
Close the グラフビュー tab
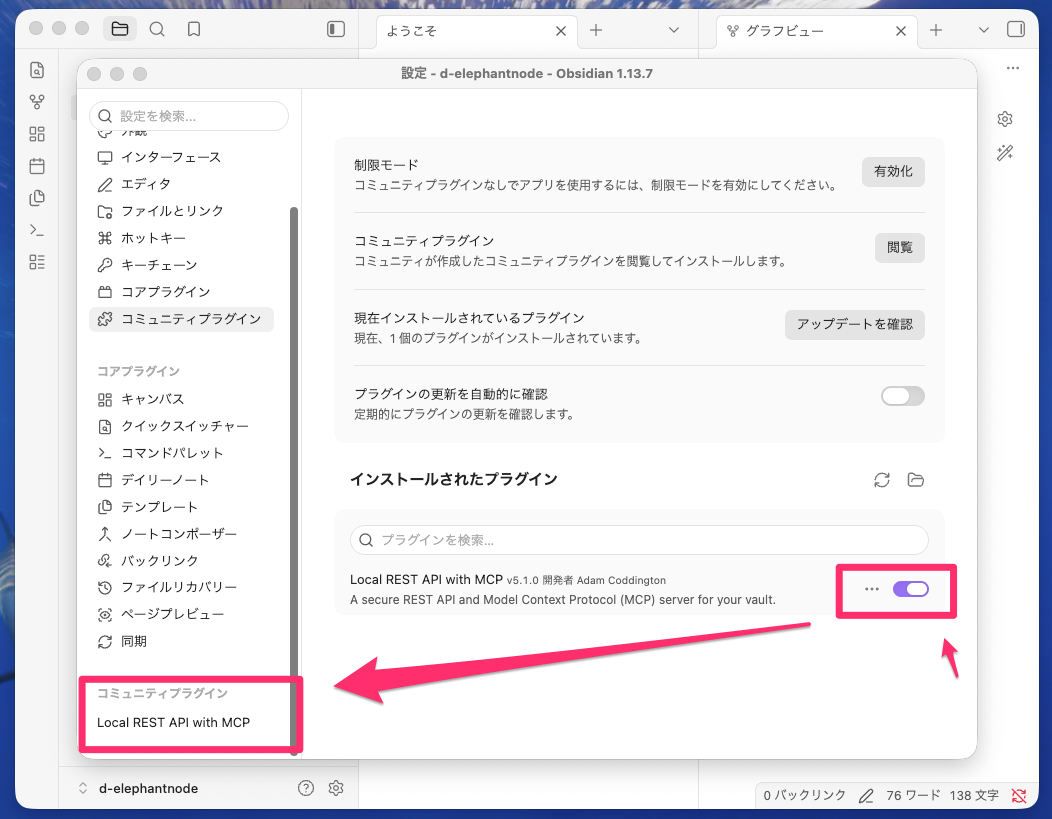[x=900, y=31]
